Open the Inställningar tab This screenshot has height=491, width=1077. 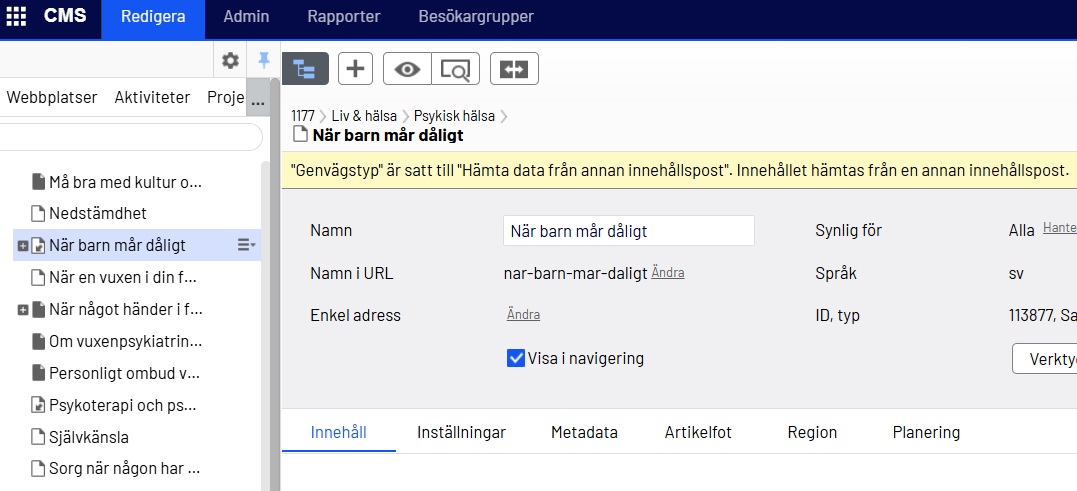461,433
